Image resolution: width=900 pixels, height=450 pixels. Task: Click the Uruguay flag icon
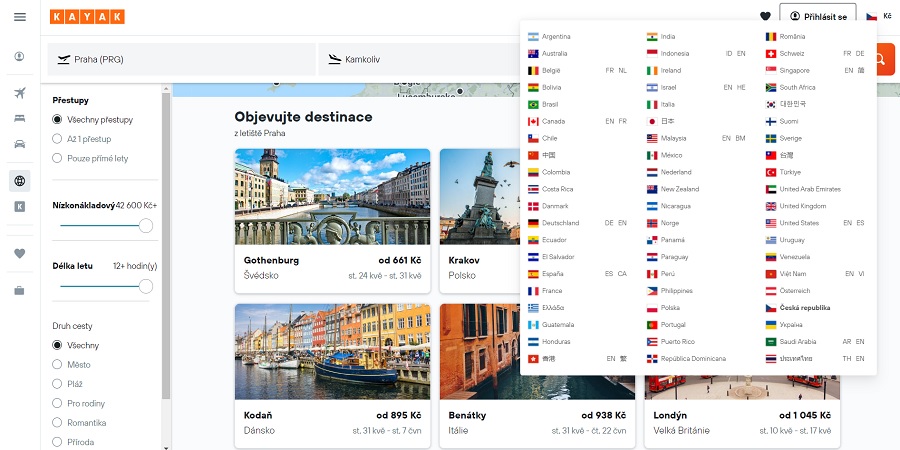pyautogui.click(x=771, y=240)
